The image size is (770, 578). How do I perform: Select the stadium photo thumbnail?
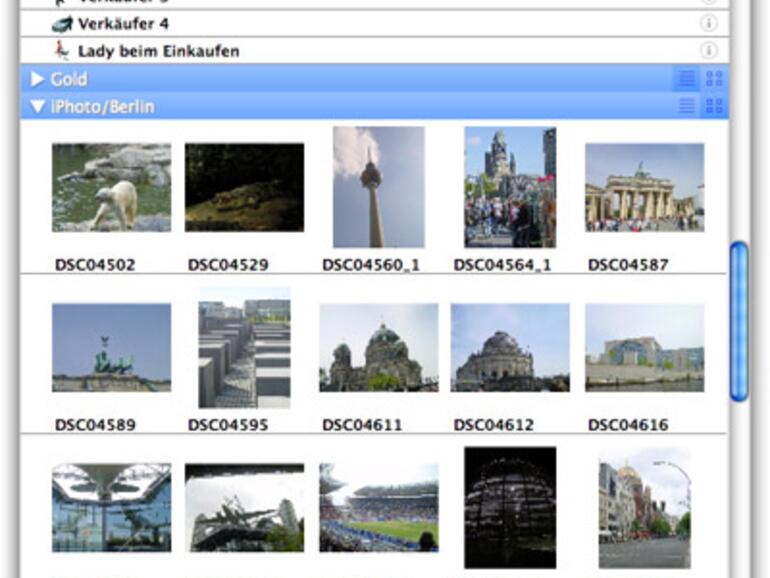point(379,508)
